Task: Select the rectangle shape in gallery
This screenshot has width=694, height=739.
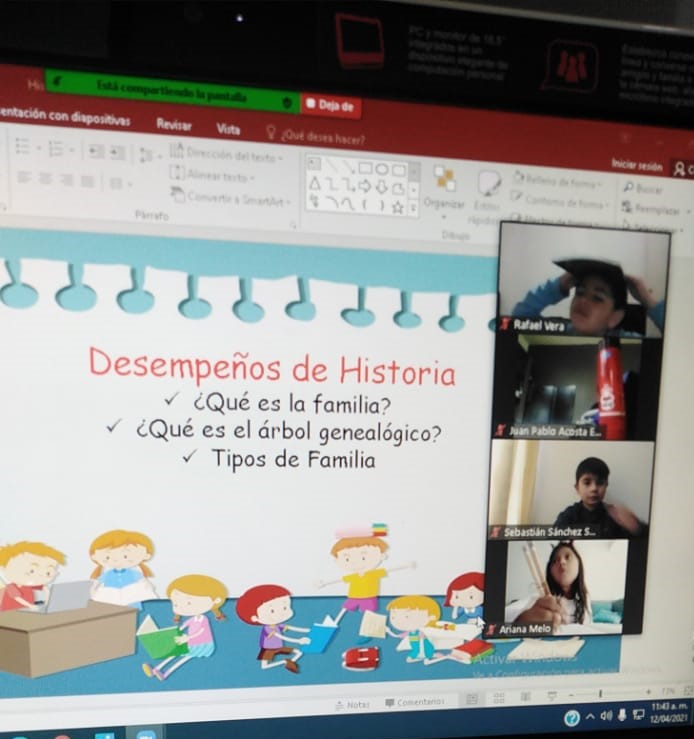Action: click(366, 167)
